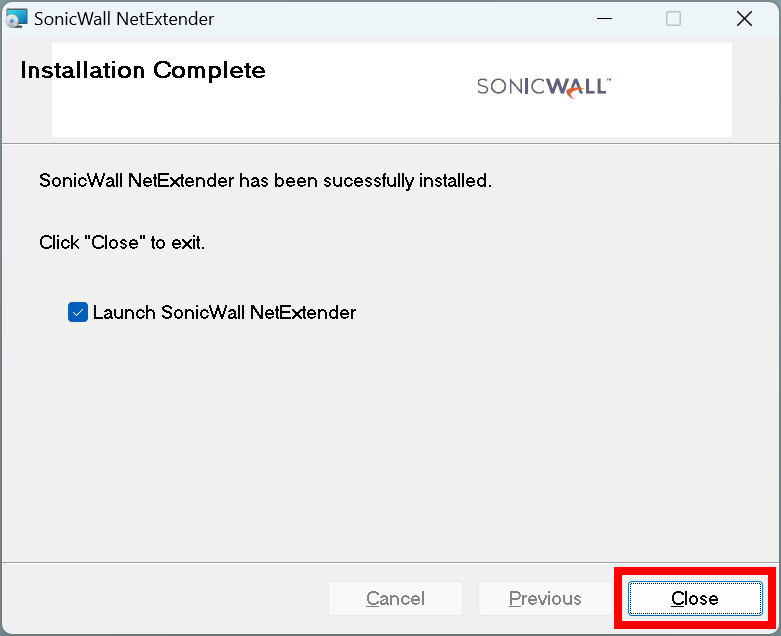Click the Close button to exit installer

(x=695, y=598)
